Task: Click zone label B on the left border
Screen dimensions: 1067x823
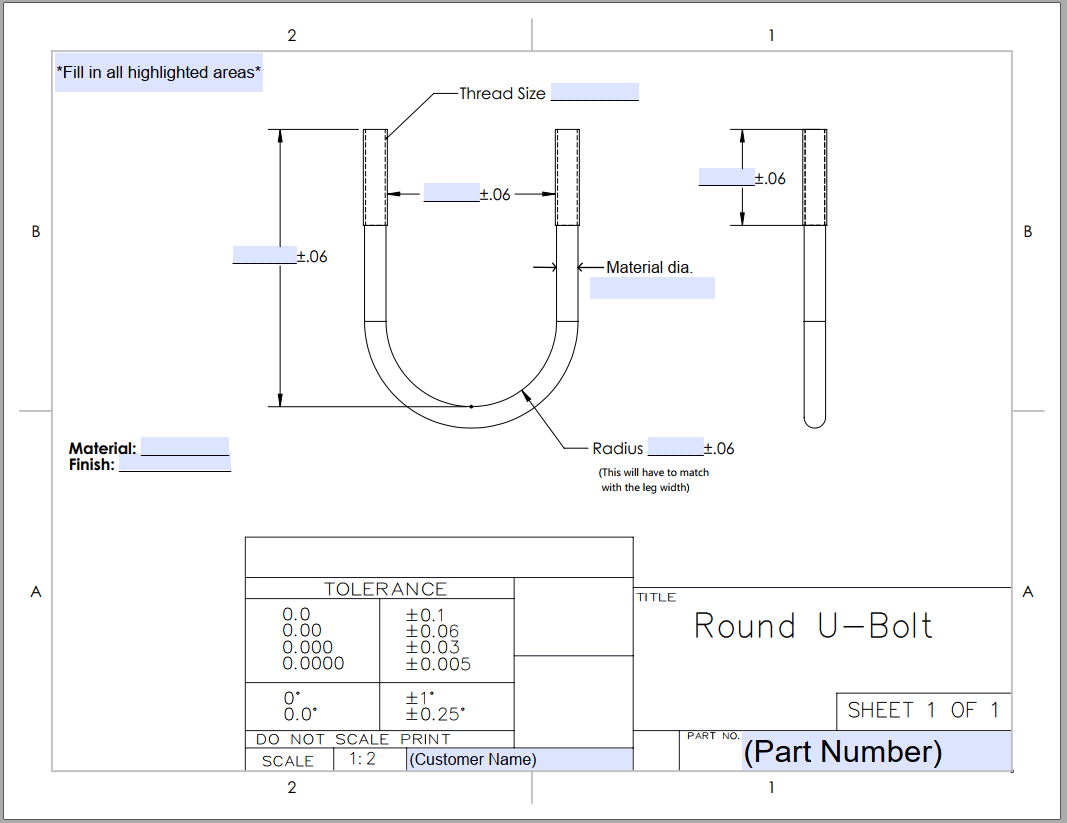Action: pos(36,231)
